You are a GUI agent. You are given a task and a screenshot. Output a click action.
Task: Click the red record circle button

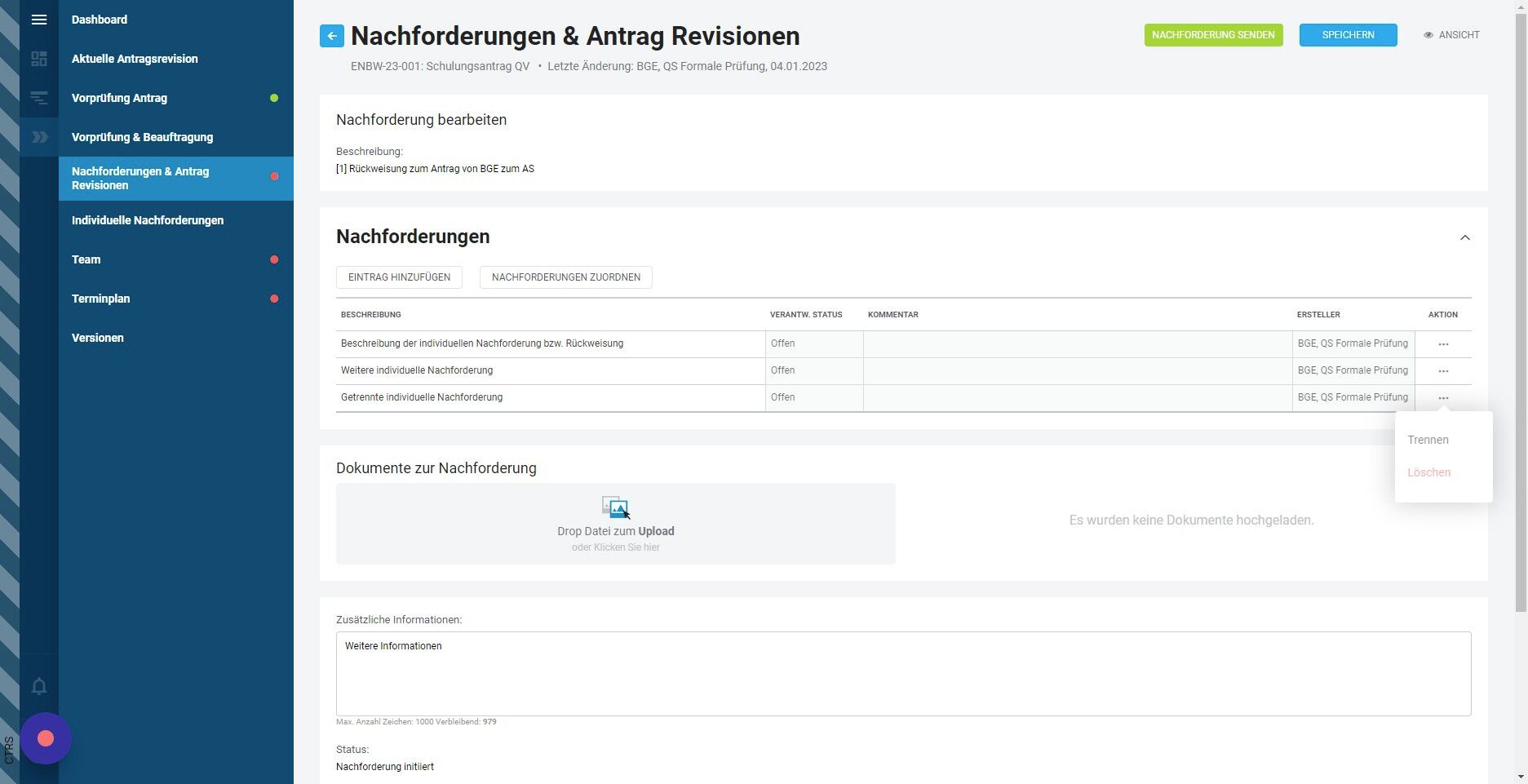pyautogui.click(x=46, y=738)
